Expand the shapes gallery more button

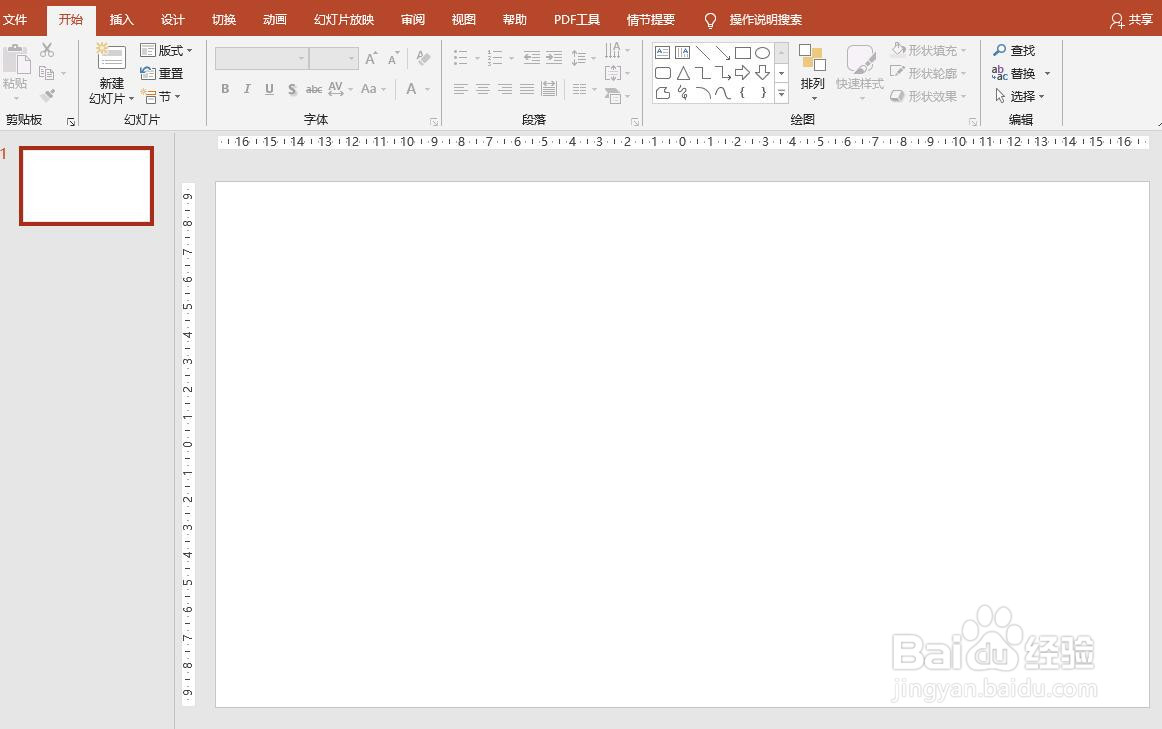pyautogui.click(x=781, y=93)
